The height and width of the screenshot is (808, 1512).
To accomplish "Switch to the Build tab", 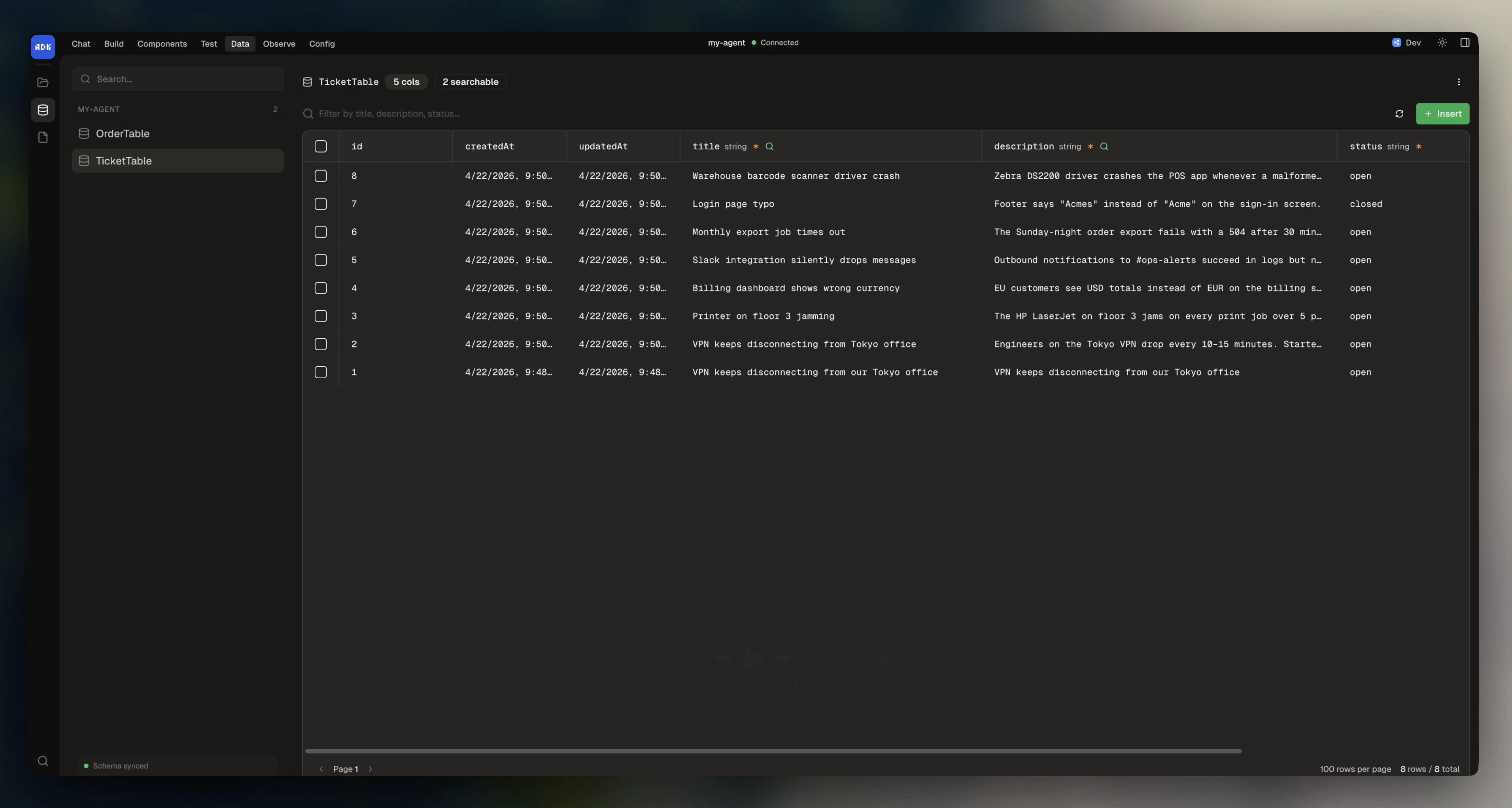I will (114, 43).
